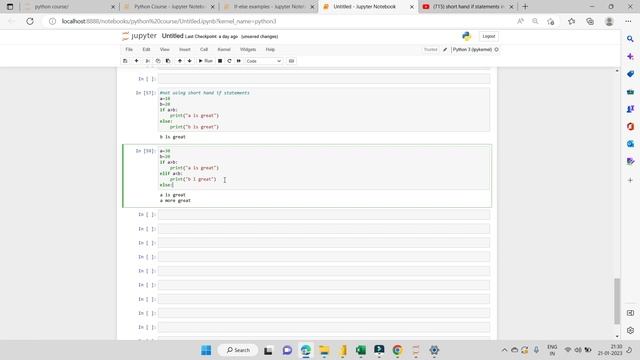Switch to the Python Course Jupyter Notebook tab
This screenshot has width=640, height=360.
(x=169, y=7)
